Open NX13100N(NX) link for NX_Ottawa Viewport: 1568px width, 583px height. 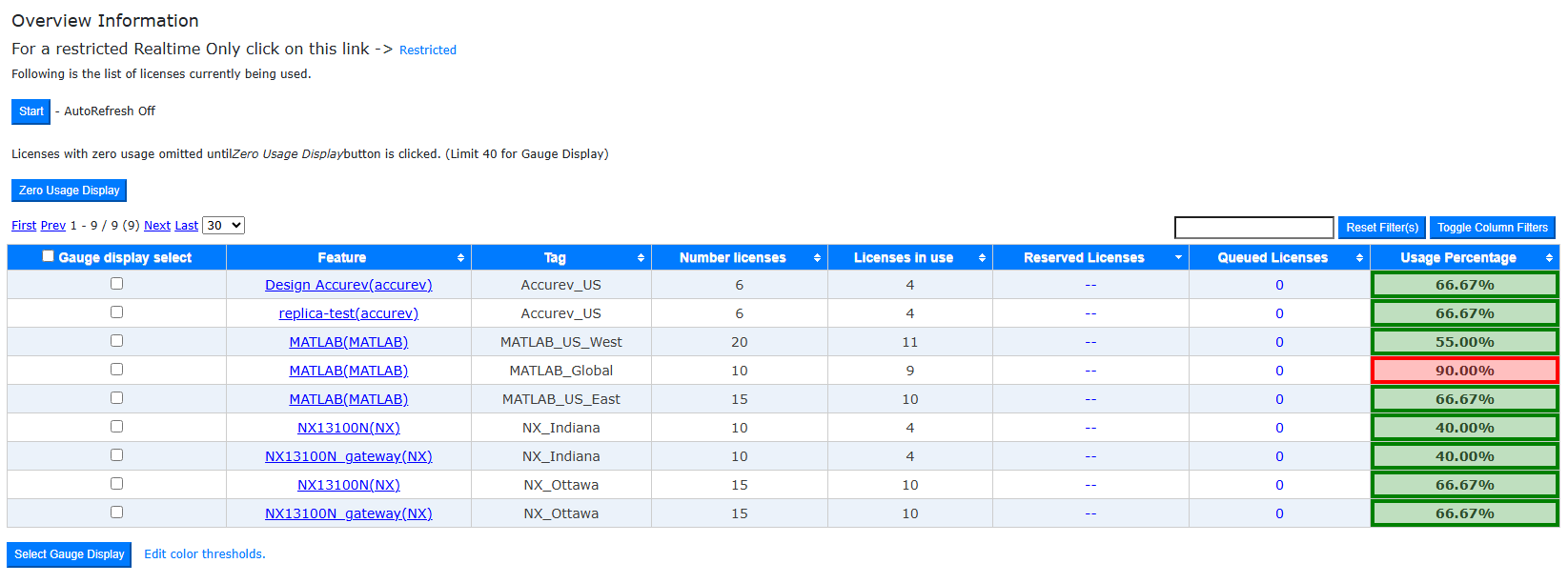point(349,485)
